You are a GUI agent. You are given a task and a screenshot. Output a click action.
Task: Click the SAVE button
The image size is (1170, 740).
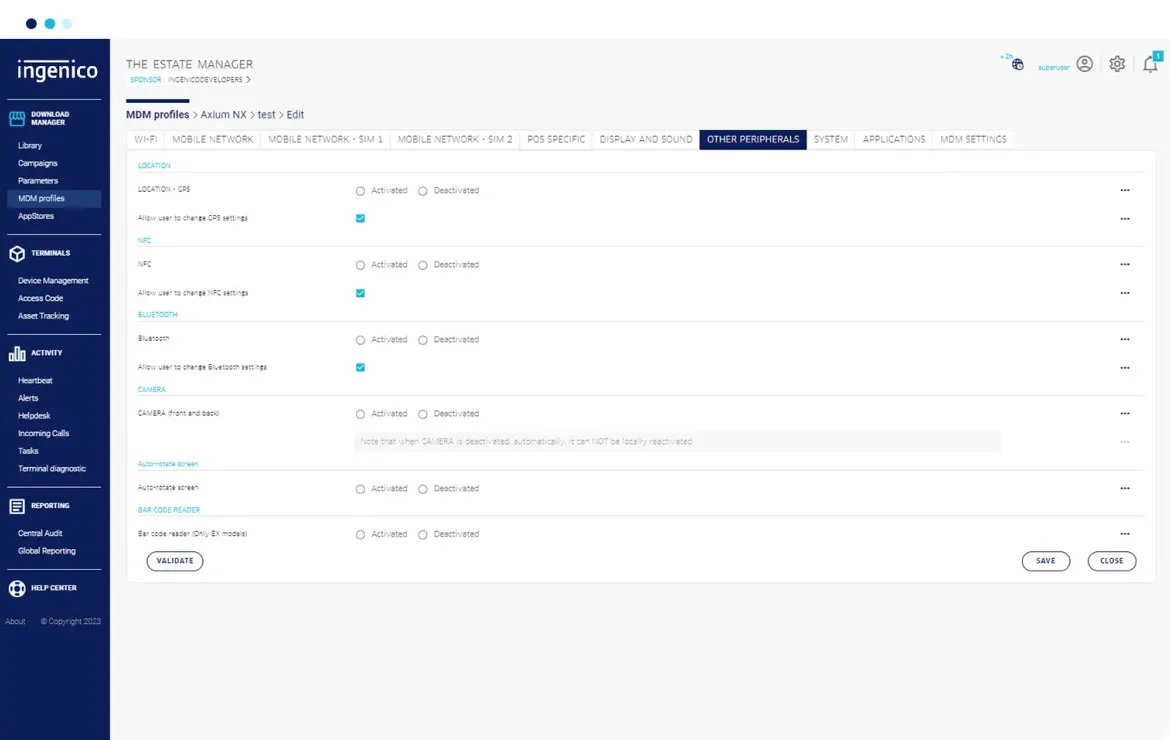click(x=1045, y=561)
